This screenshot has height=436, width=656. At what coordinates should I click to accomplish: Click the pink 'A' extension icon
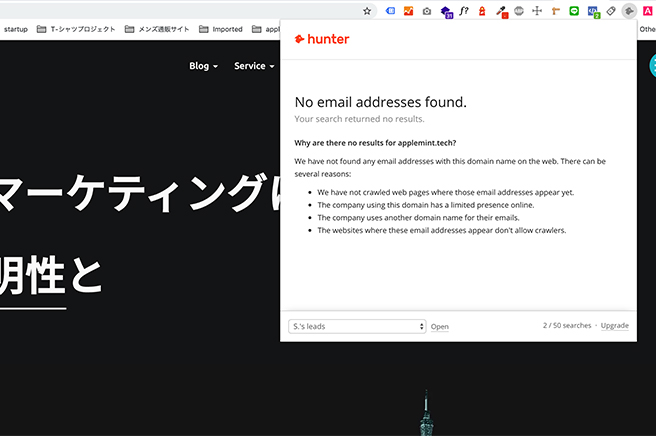pyautogui.click(x=648, y=11)
